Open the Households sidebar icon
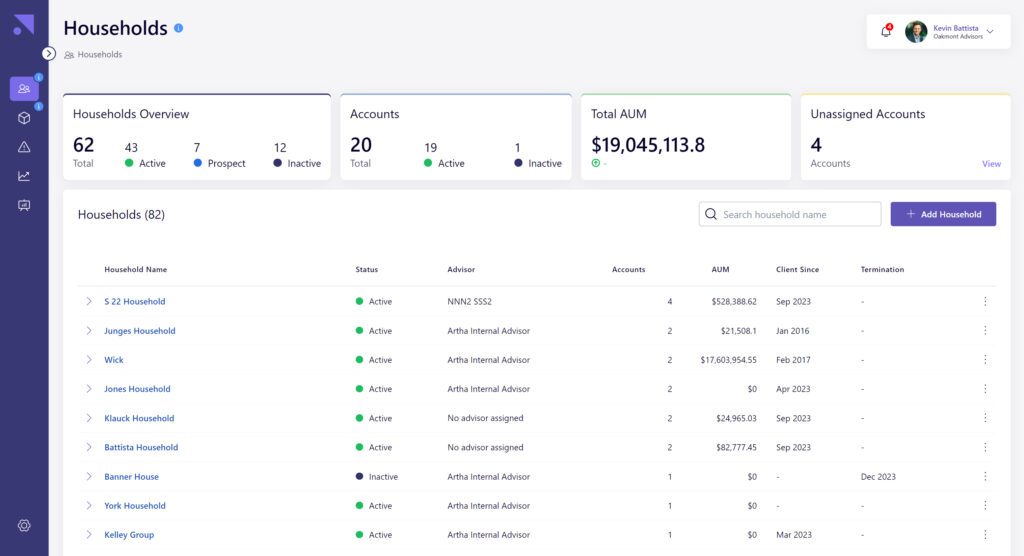1024x556 pixels. pos(24,89)
